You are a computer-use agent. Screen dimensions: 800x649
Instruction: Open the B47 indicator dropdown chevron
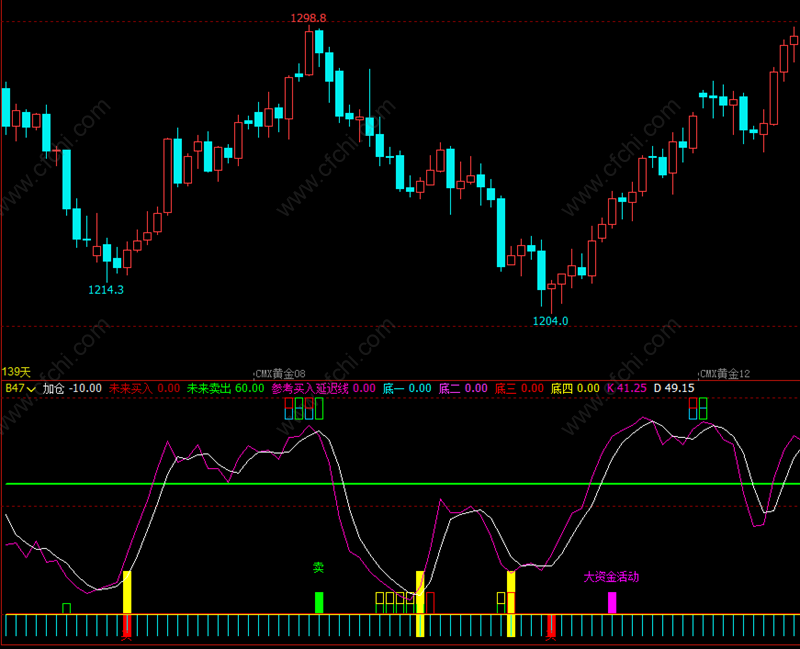tap(31, 389)
